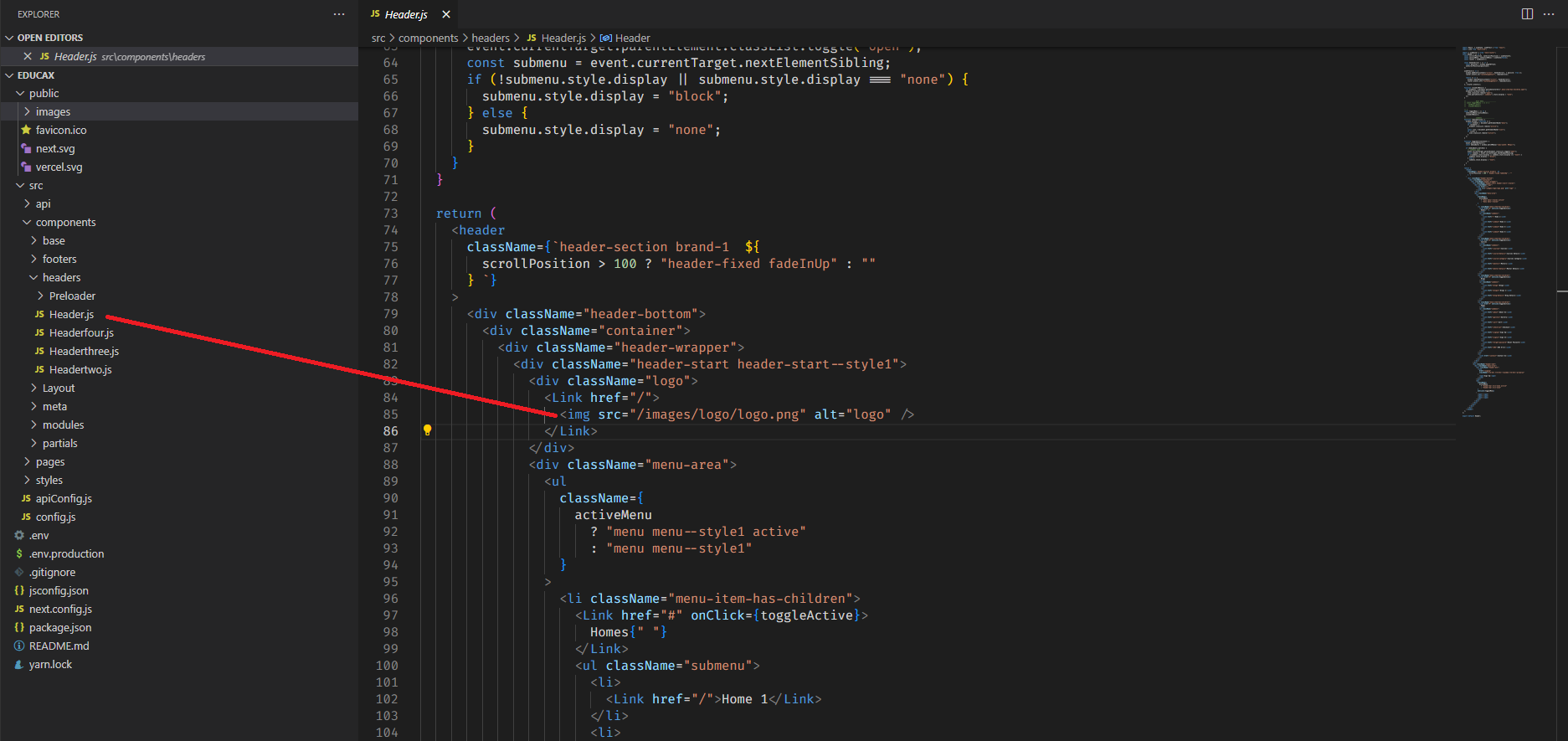Click the split editor icon
Viewport: 1568px width, 741px height.
coord(1527,14)
